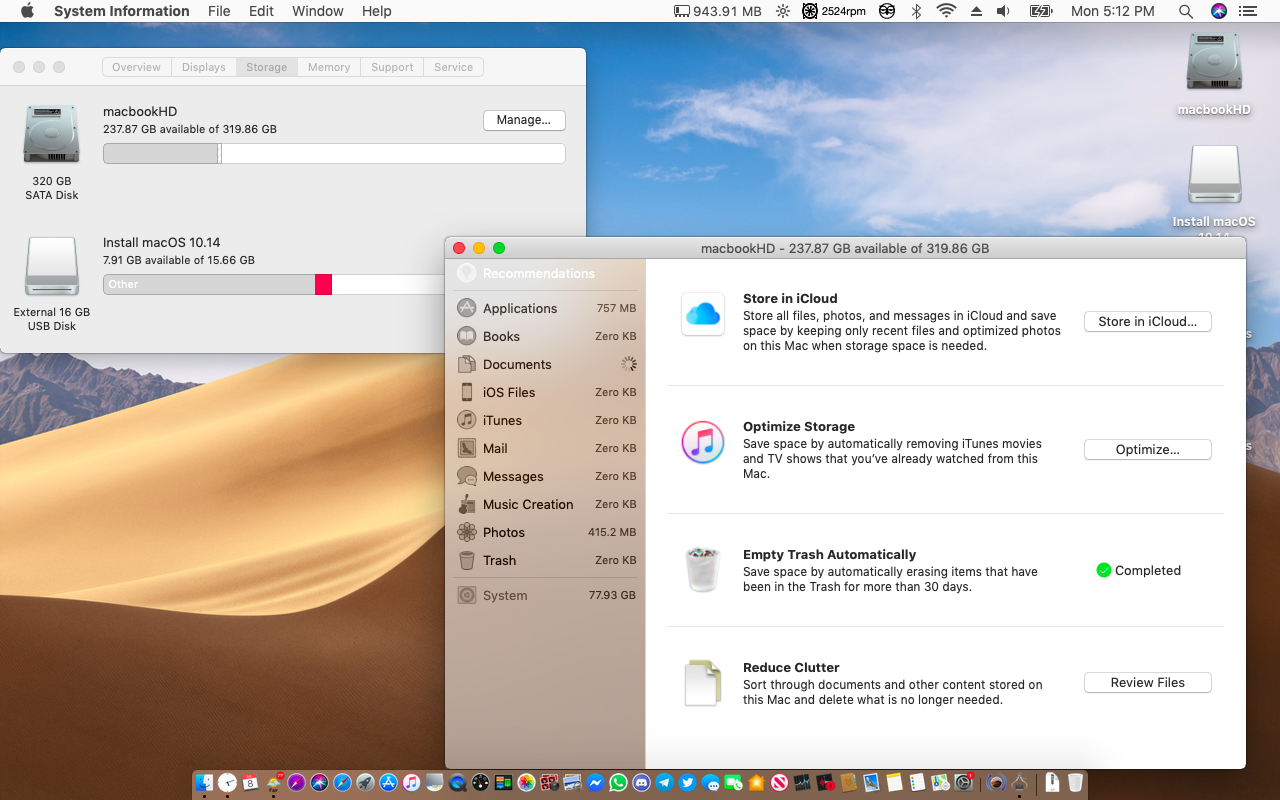Click the Store in iCloud... button

[x=1148, y=321]
